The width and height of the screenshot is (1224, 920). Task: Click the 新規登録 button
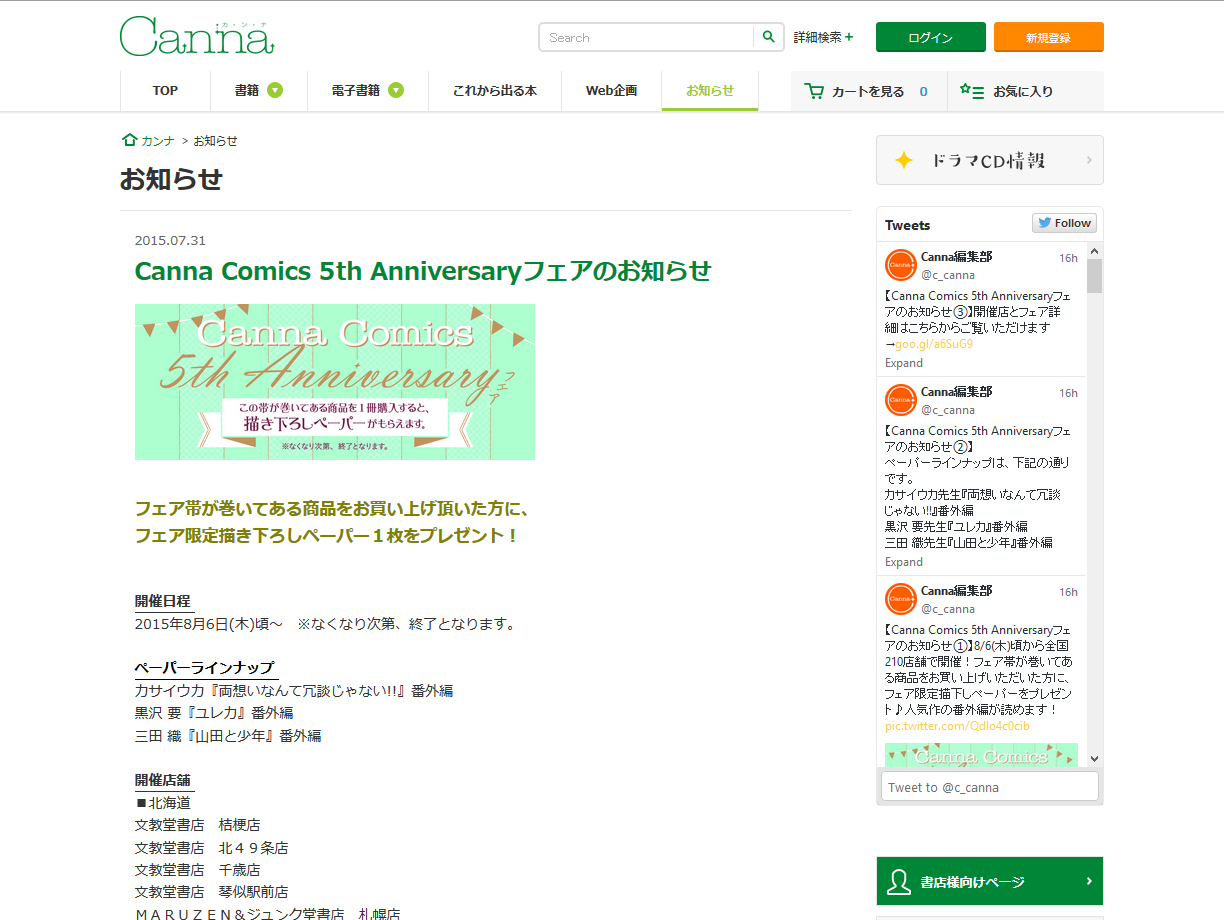(x=1049, y=37)
